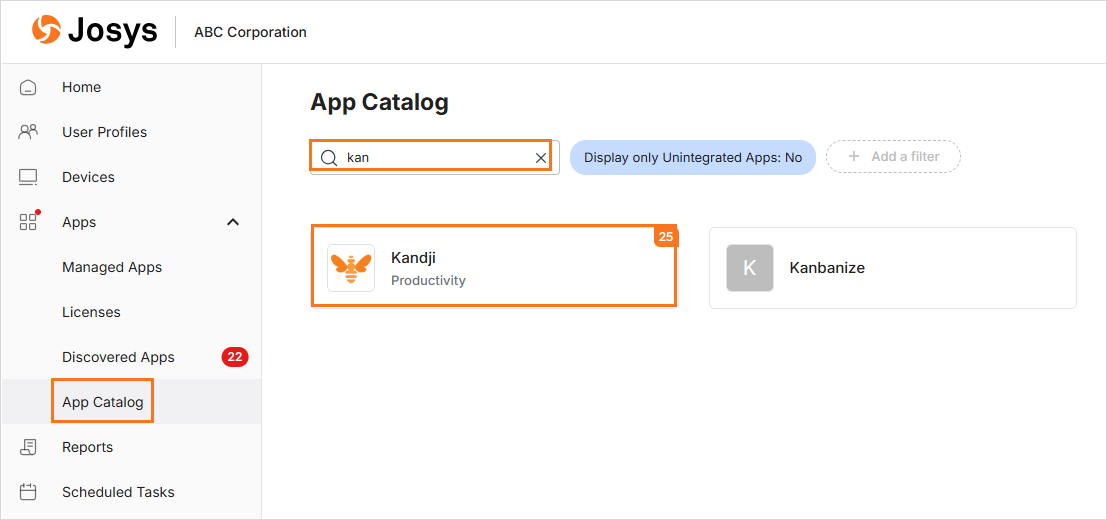1107x520 pixels.
Task: Click the 25 badge on Kandji card
Action: [x=665, y=237]
